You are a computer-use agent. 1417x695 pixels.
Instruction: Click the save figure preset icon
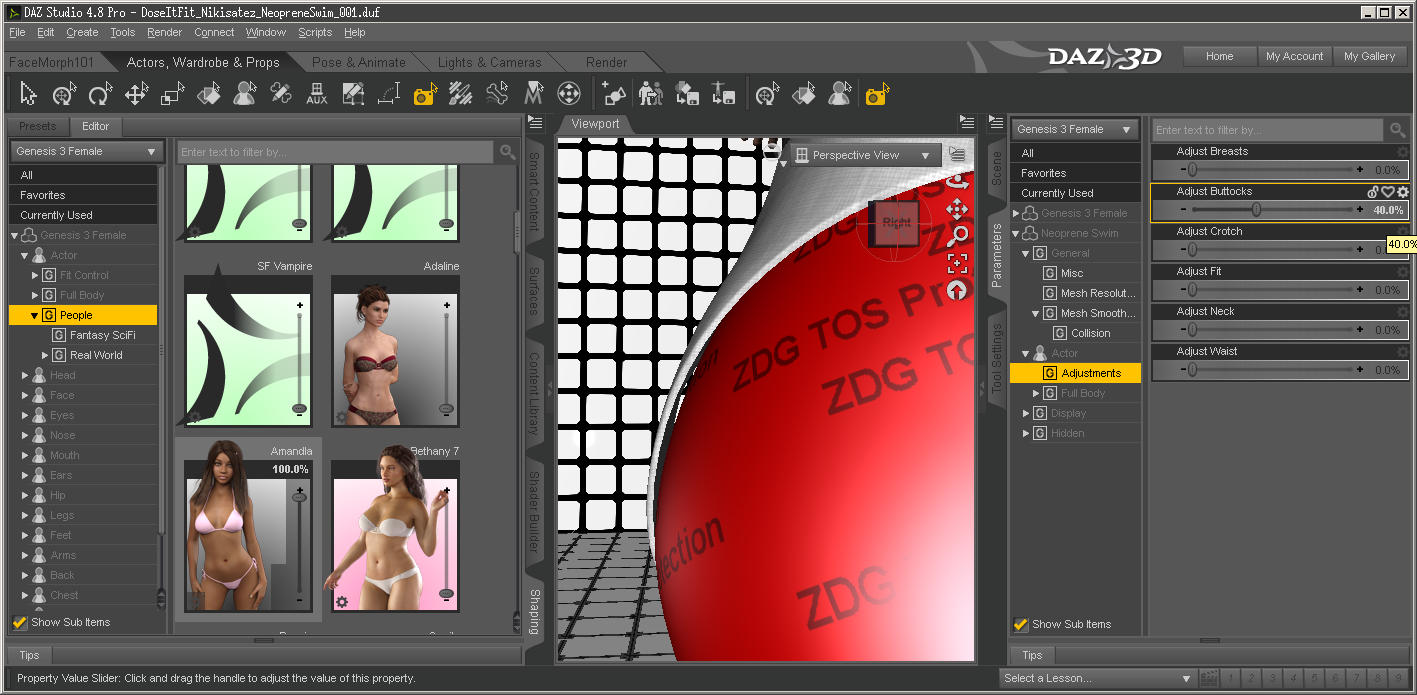pos(722,95)
